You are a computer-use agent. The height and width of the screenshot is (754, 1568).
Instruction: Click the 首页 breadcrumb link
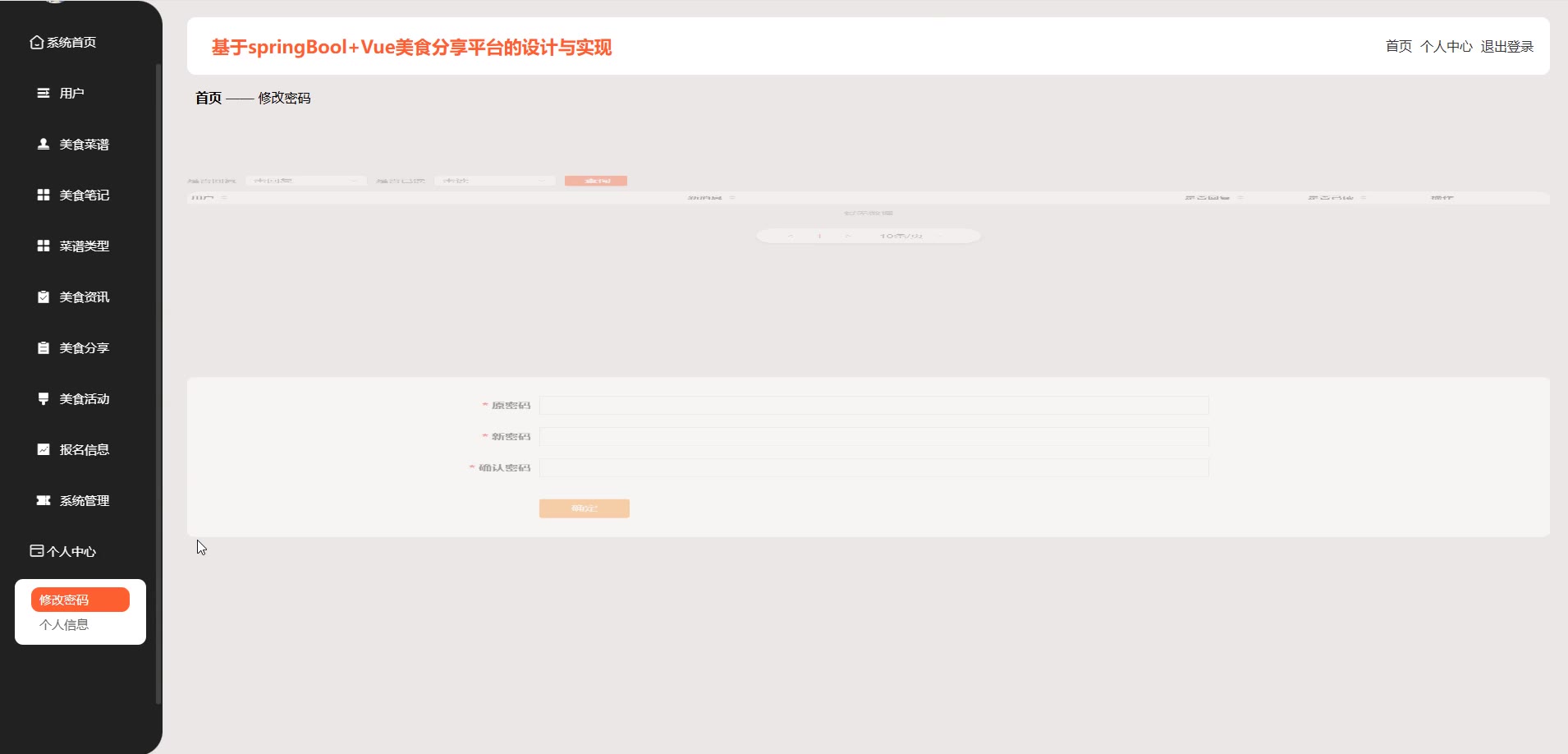coord(209,98)
